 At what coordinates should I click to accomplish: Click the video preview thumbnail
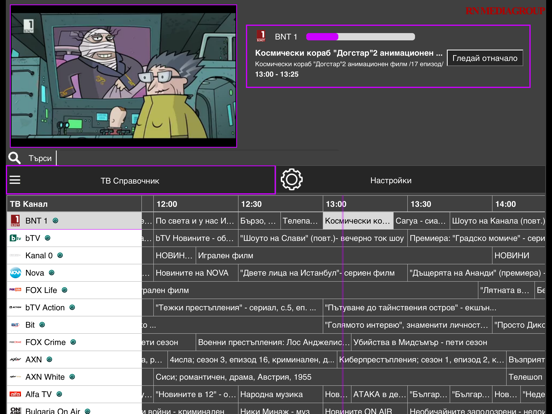pyautogui.click(x=123, y=76)
